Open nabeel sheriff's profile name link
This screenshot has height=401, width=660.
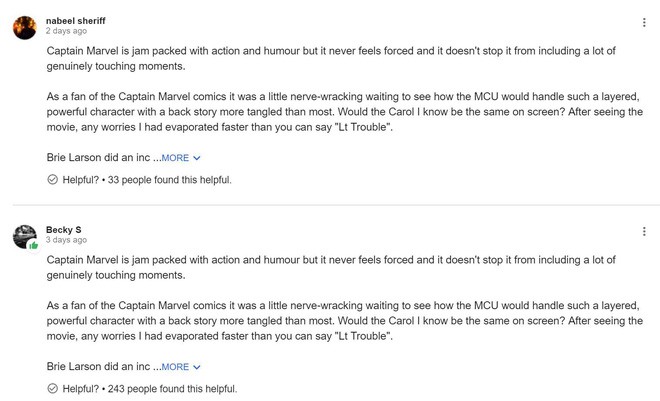coord(76,21)
